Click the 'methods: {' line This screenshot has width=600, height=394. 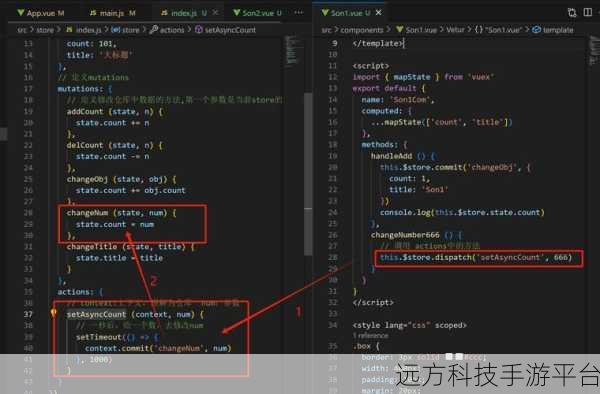point(385,145)
